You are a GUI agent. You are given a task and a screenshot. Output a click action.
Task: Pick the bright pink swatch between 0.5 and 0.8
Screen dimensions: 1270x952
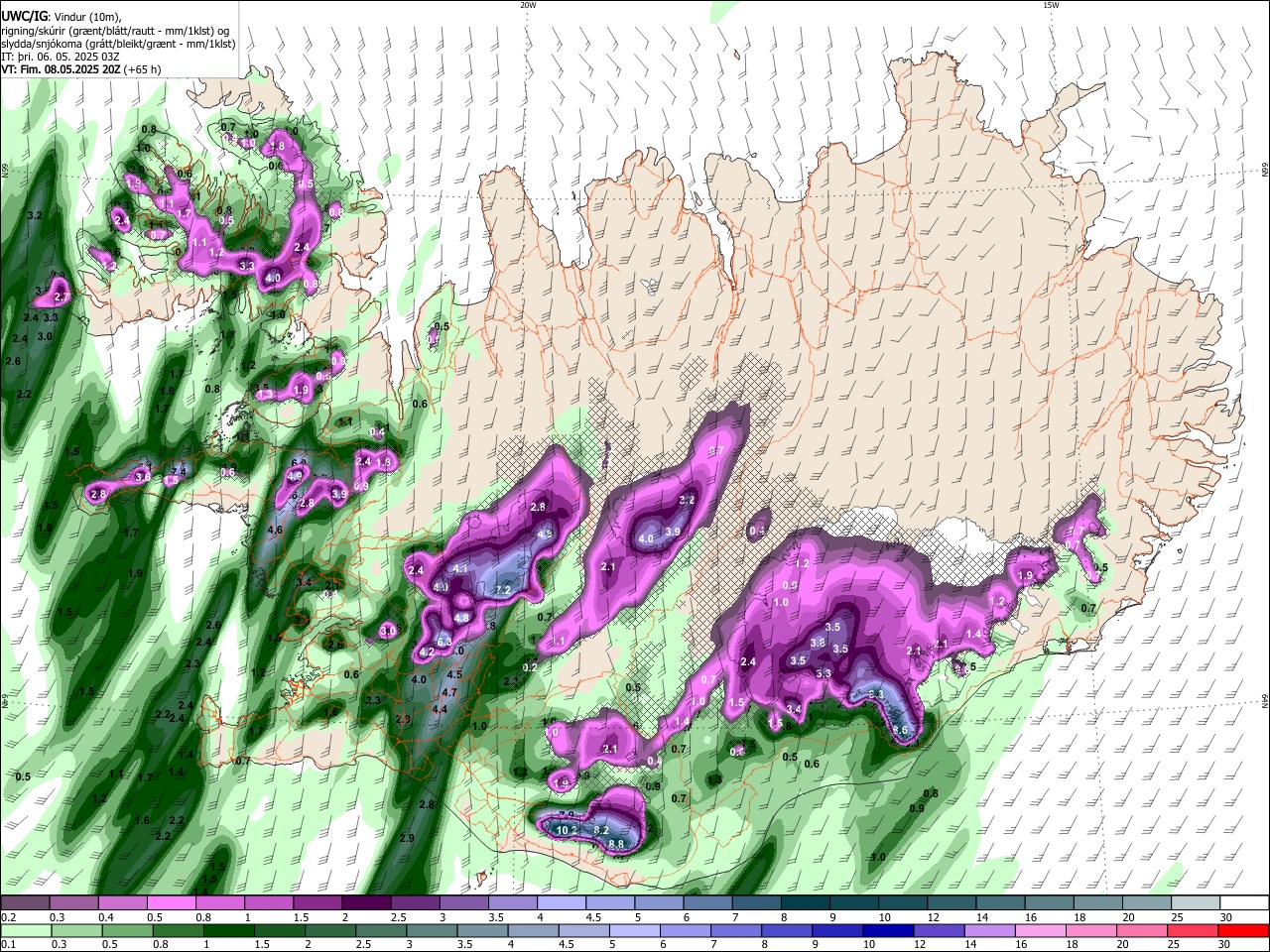[x=171, y=902]
